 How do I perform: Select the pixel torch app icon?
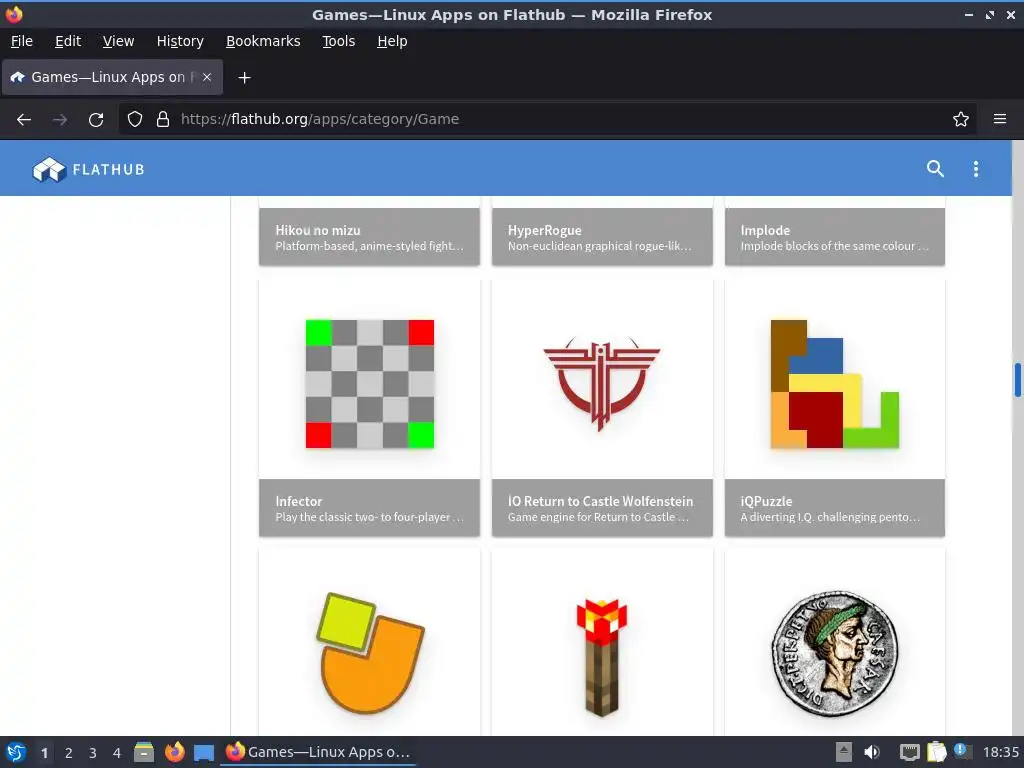point(601,656)
